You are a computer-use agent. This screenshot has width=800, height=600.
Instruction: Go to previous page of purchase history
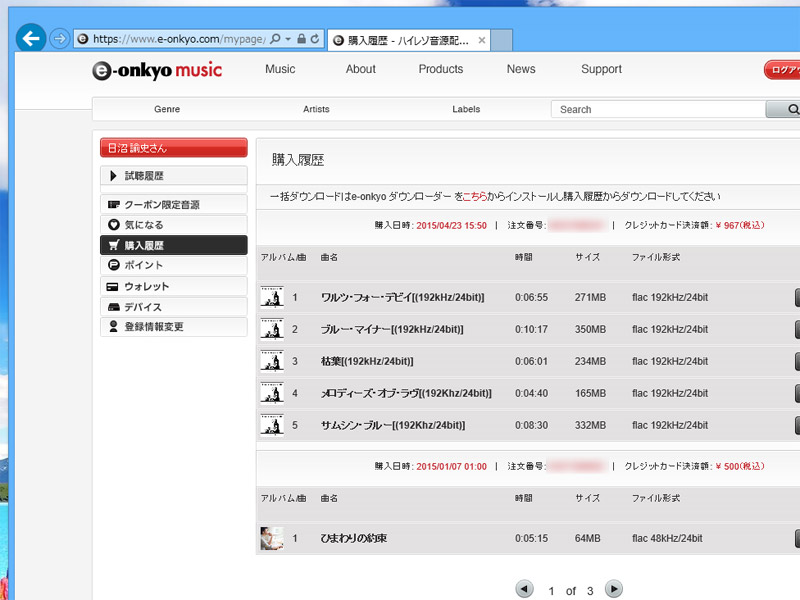click(x=525, y=589)
